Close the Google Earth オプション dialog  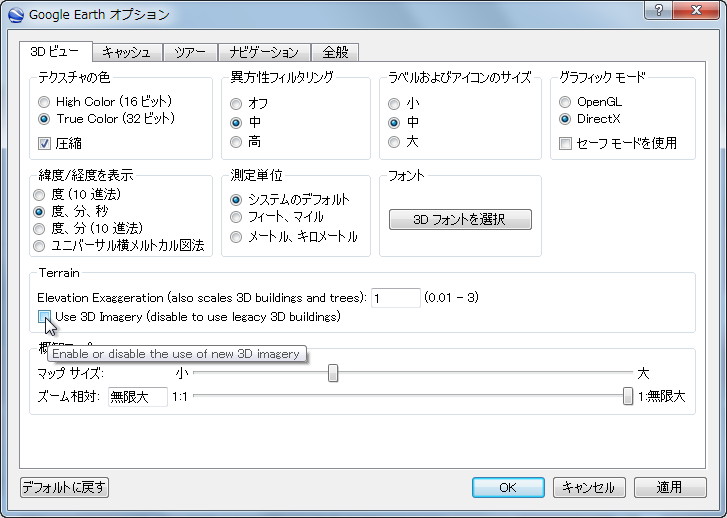[x=696, y=10]
